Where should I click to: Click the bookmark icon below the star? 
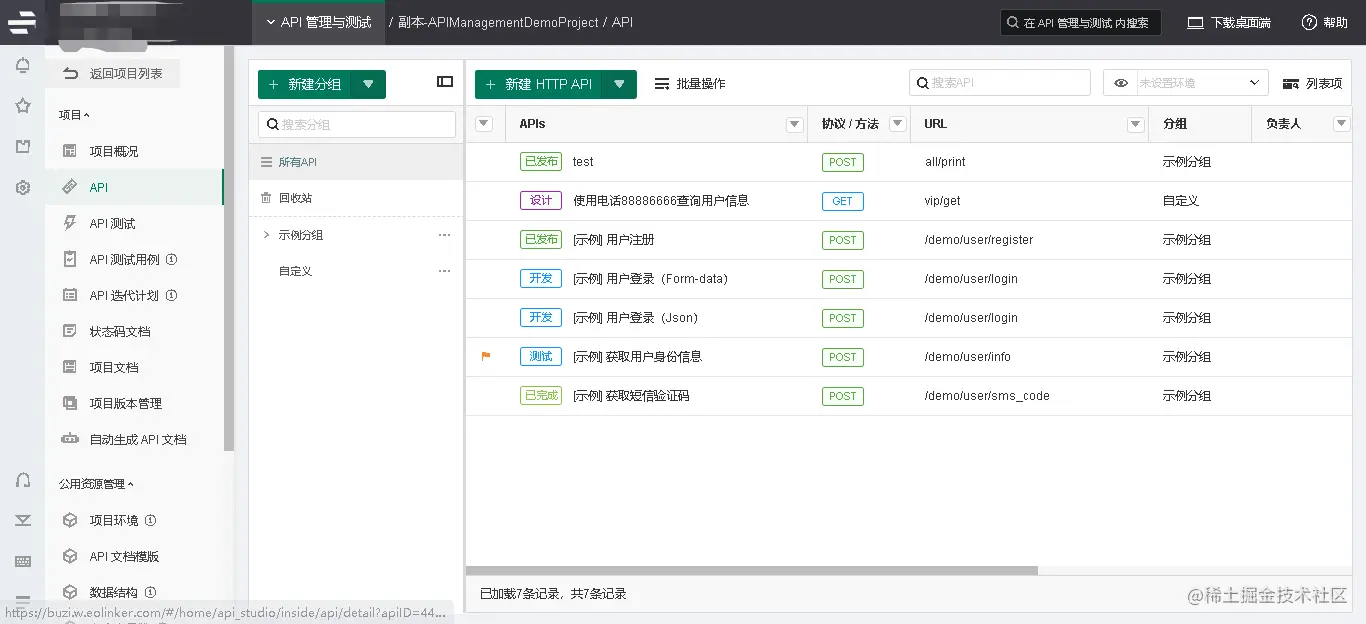tap(22, 147)
